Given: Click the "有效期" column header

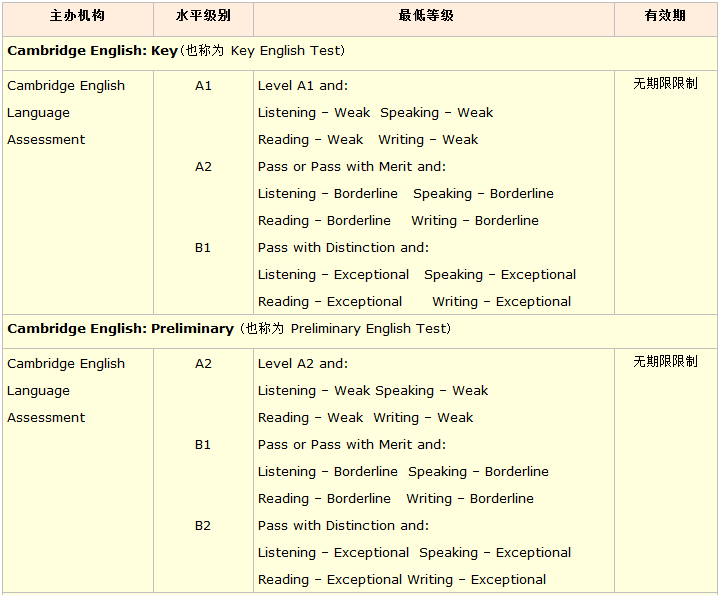Looking at the screenshot, I should click(x=665, y=16).
